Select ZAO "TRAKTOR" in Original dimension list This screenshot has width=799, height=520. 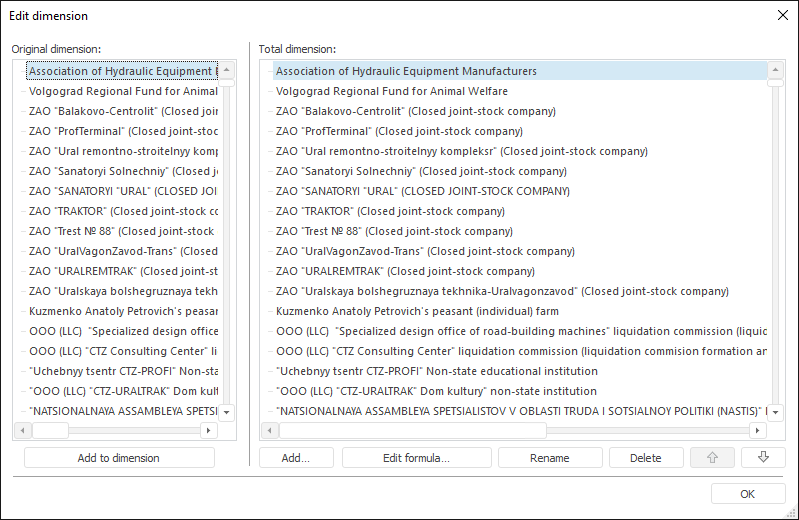(x=122, y=211)
